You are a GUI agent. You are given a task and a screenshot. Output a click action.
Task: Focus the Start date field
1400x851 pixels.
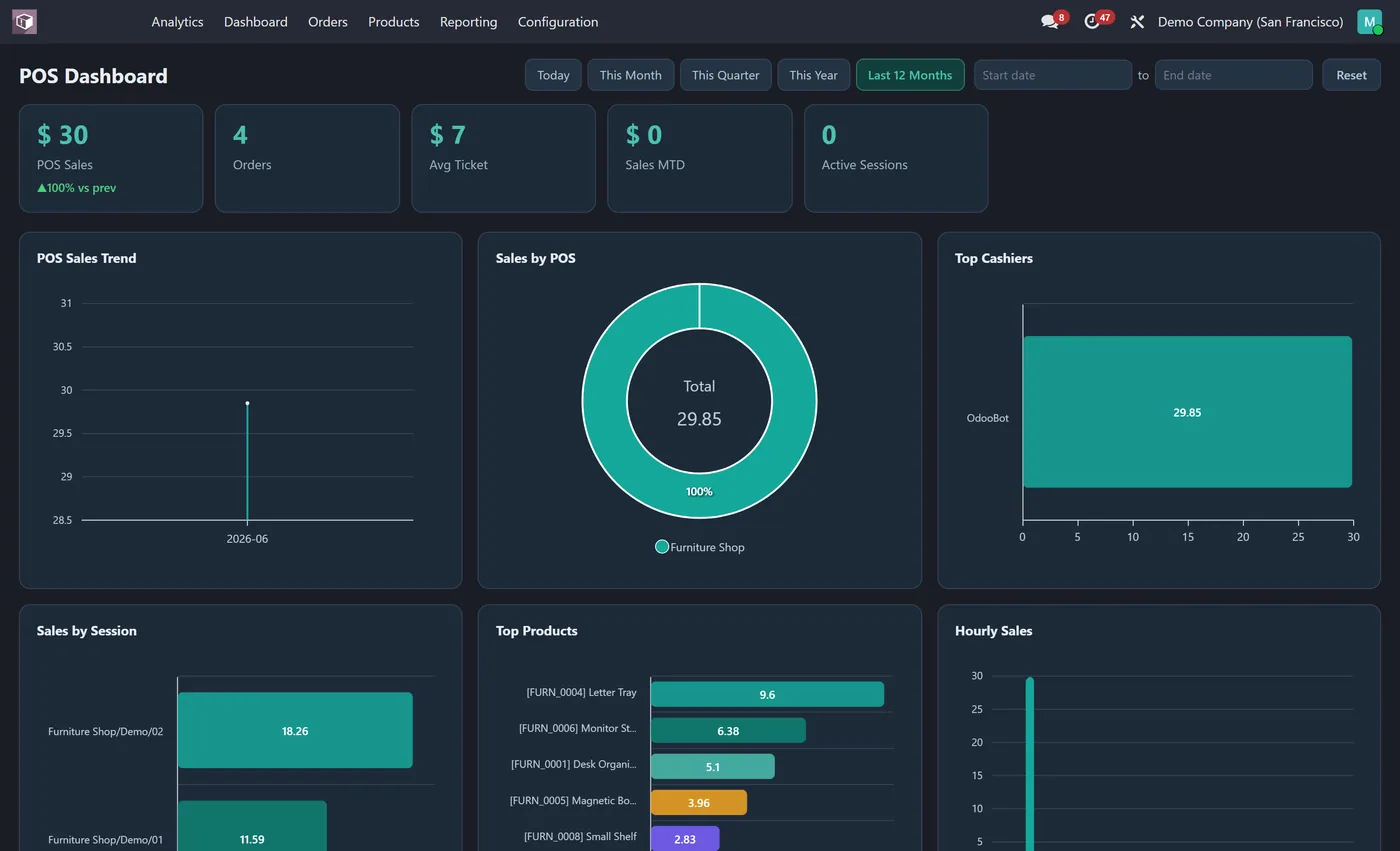(x=1053, y=75)
